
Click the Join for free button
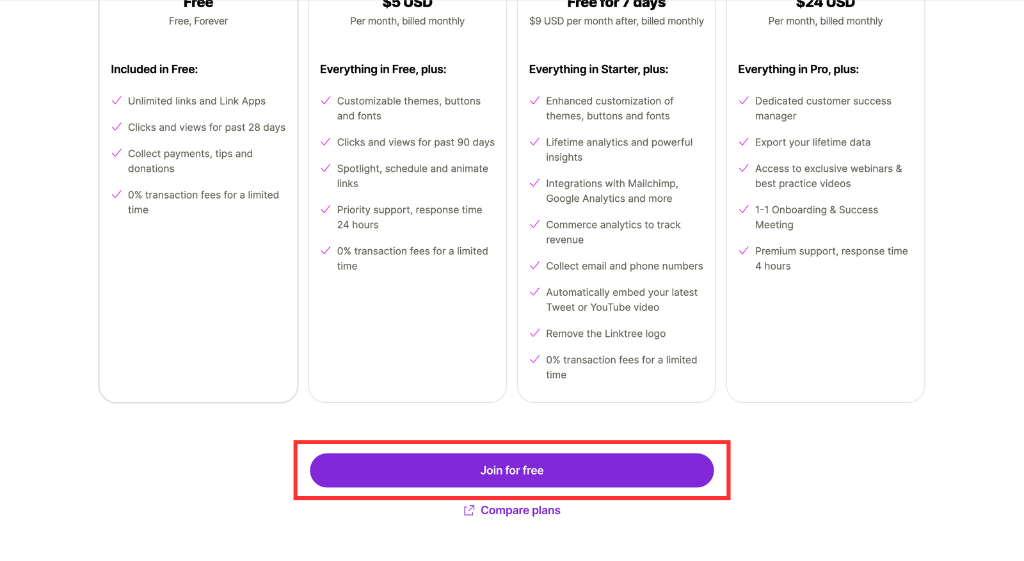tap(511, 470)
